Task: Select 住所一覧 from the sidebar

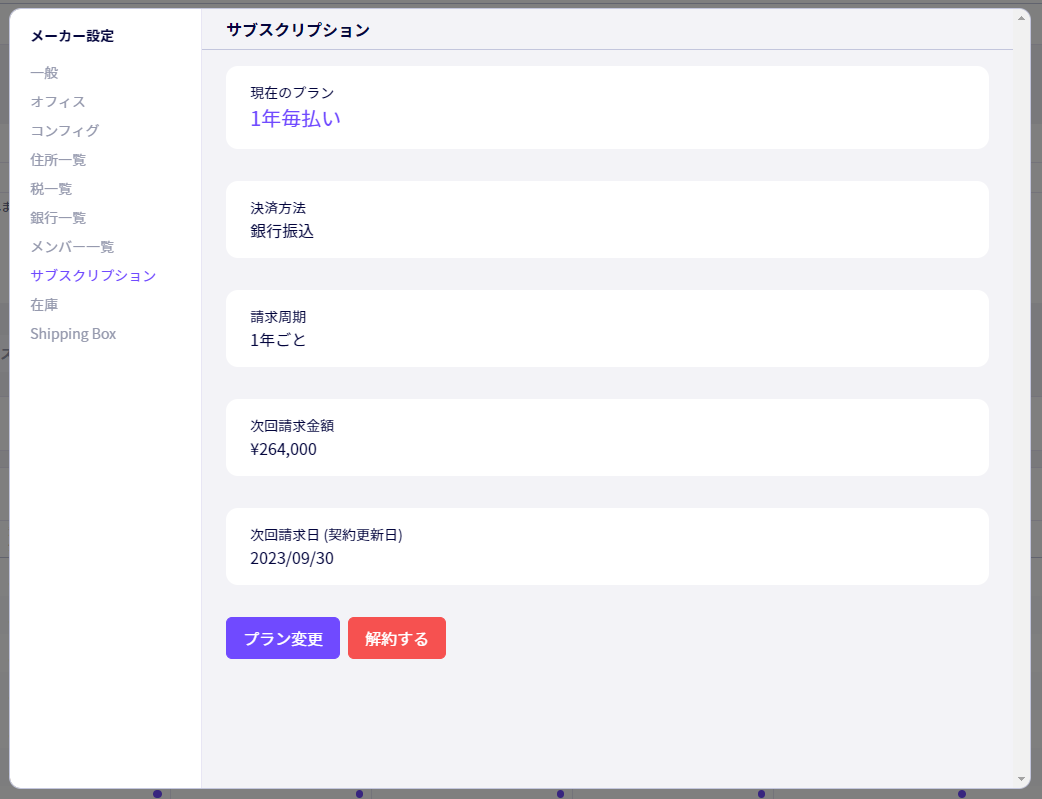Action: pos(58,160)
